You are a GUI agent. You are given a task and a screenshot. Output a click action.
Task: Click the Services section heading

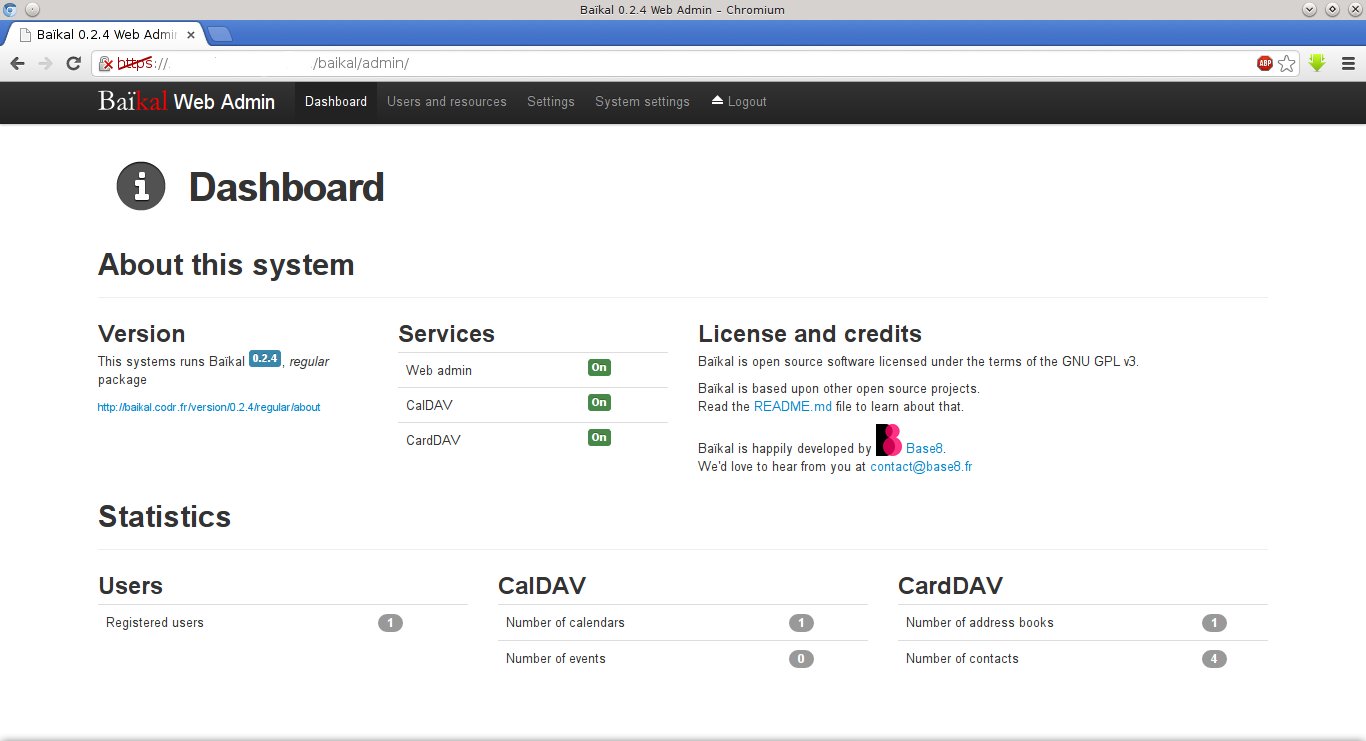click(x=447, y=334)
